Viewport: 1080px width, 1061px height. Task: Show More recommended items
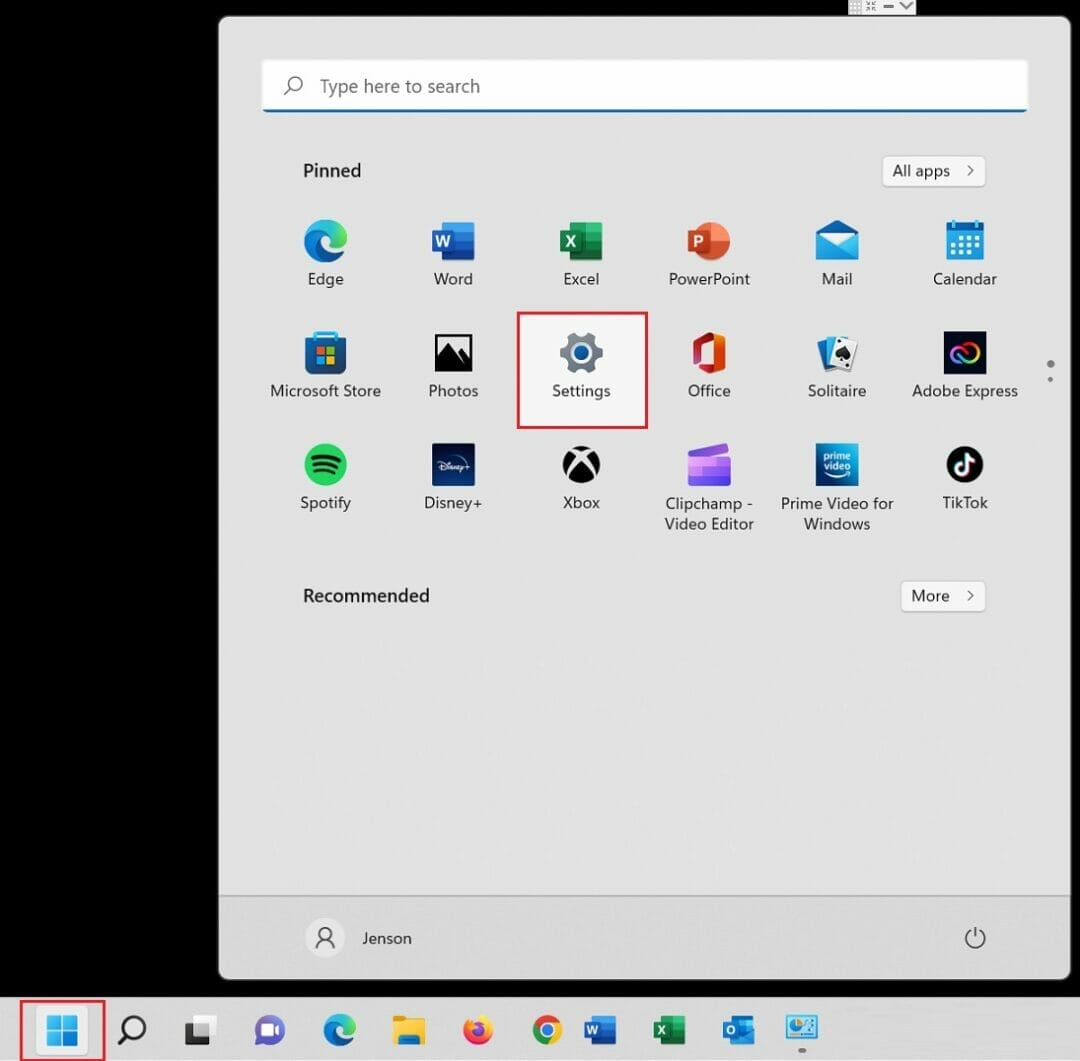click(x=941, y=596)
